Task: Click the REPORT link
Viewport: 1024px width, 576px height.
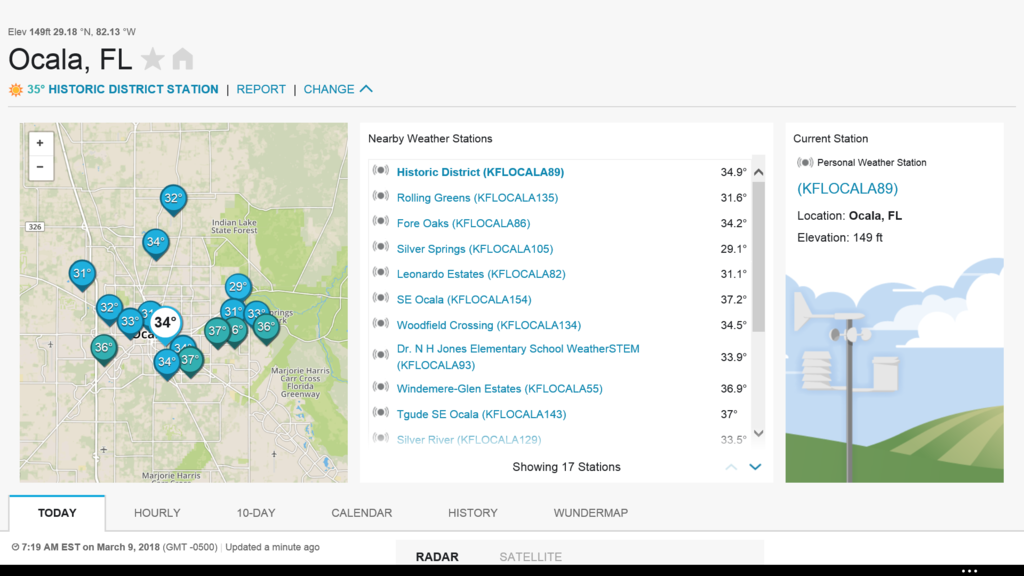Action: [x=261, y=89]
